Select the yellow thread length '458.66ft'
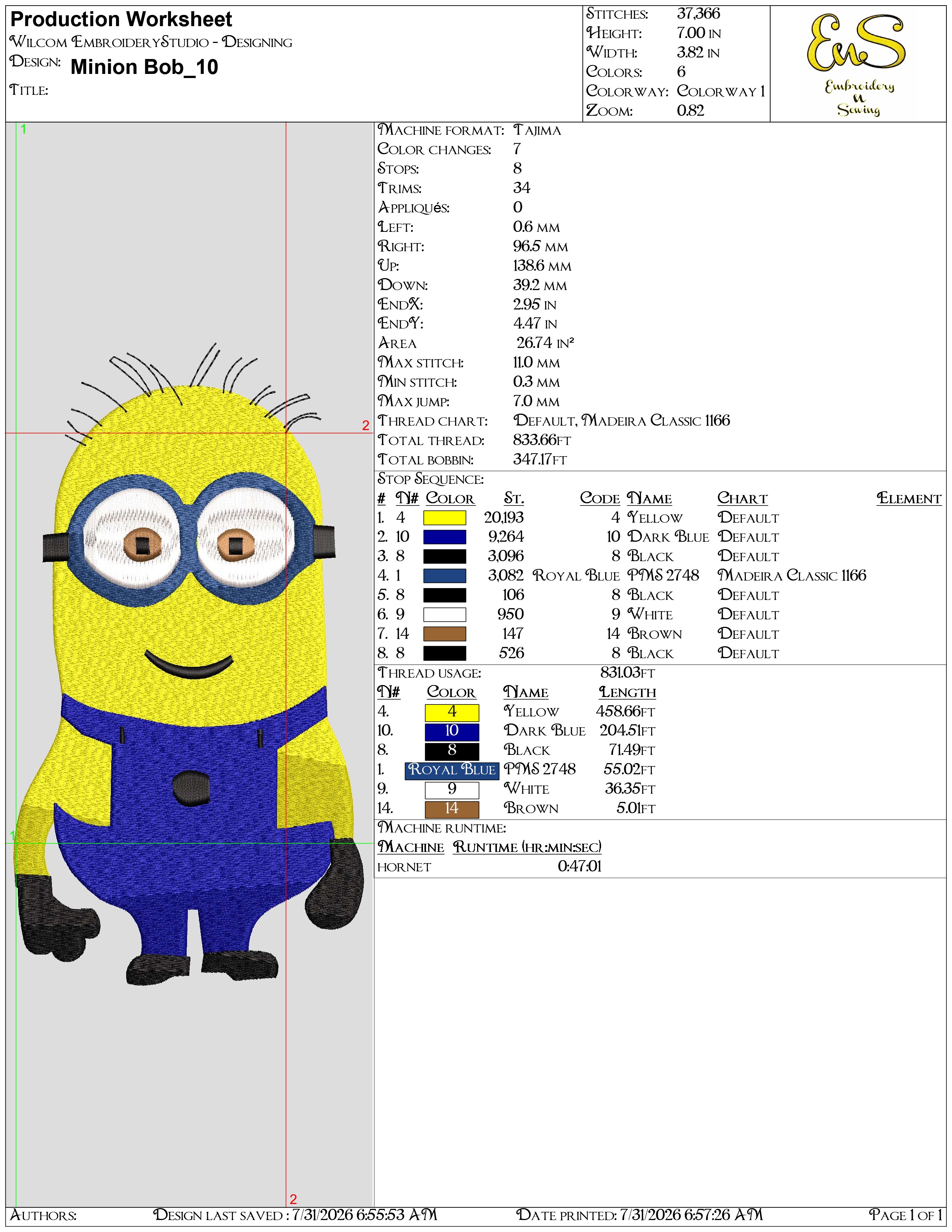The width and height of the screenshot is (952, 1232). 625,712
